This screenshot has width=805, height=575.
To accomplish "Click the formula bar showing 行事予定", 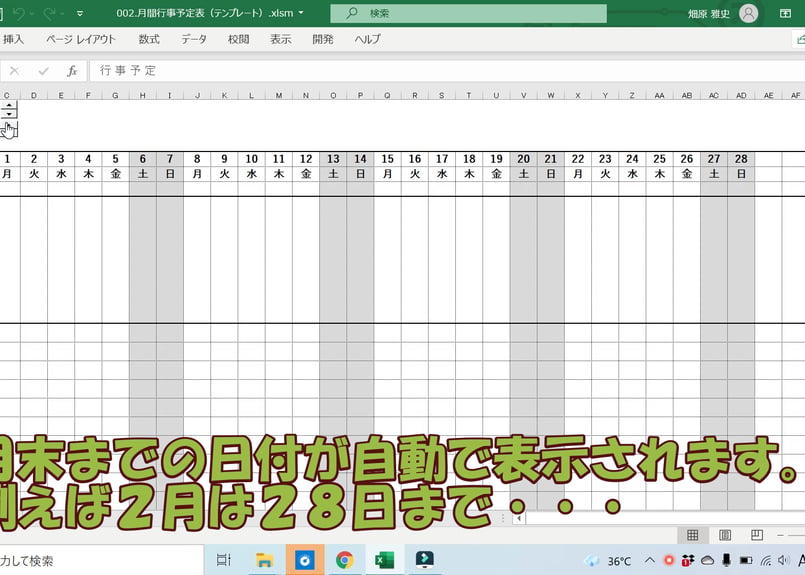I will point(447,71).
